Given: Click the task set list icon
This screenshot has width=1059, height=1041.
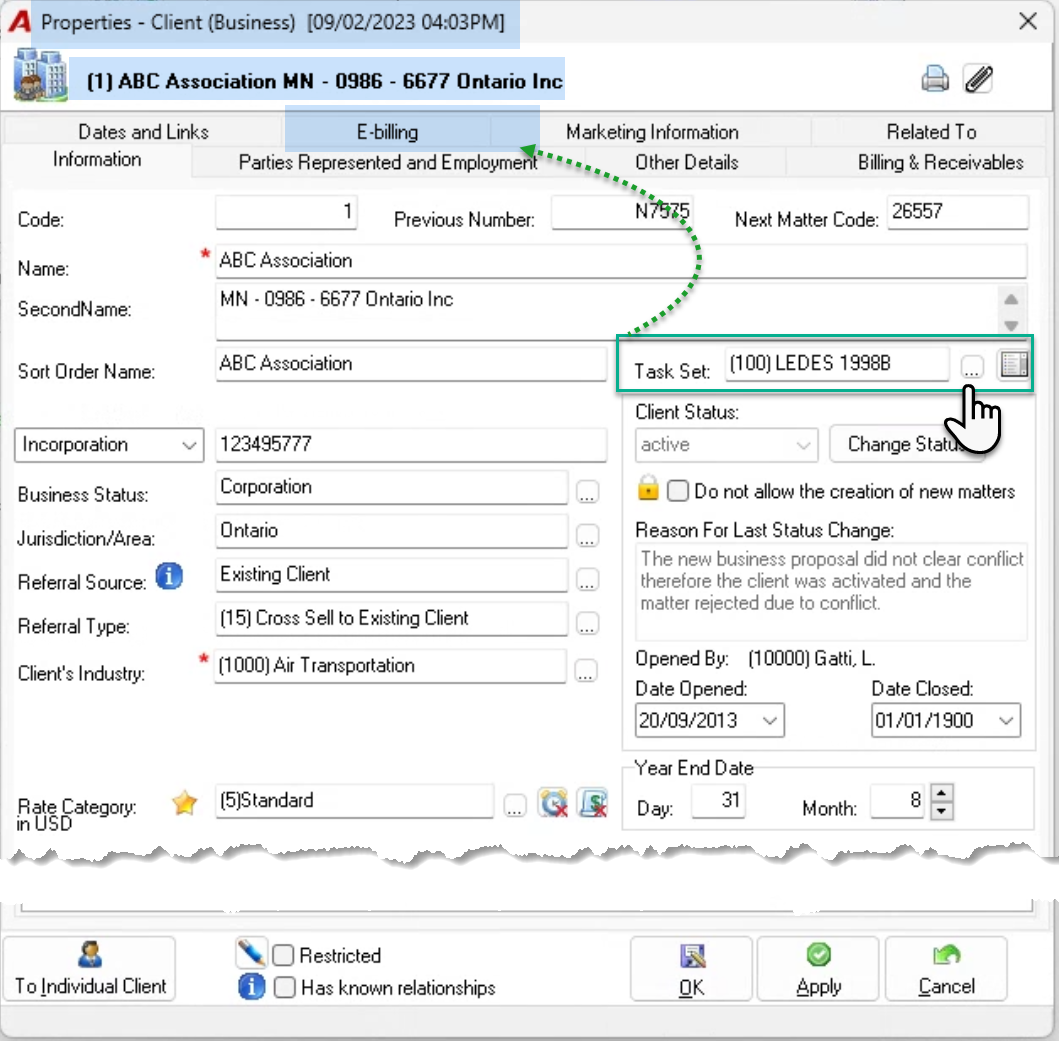Looking at the screenshot, I should (x=1014, y=364).
